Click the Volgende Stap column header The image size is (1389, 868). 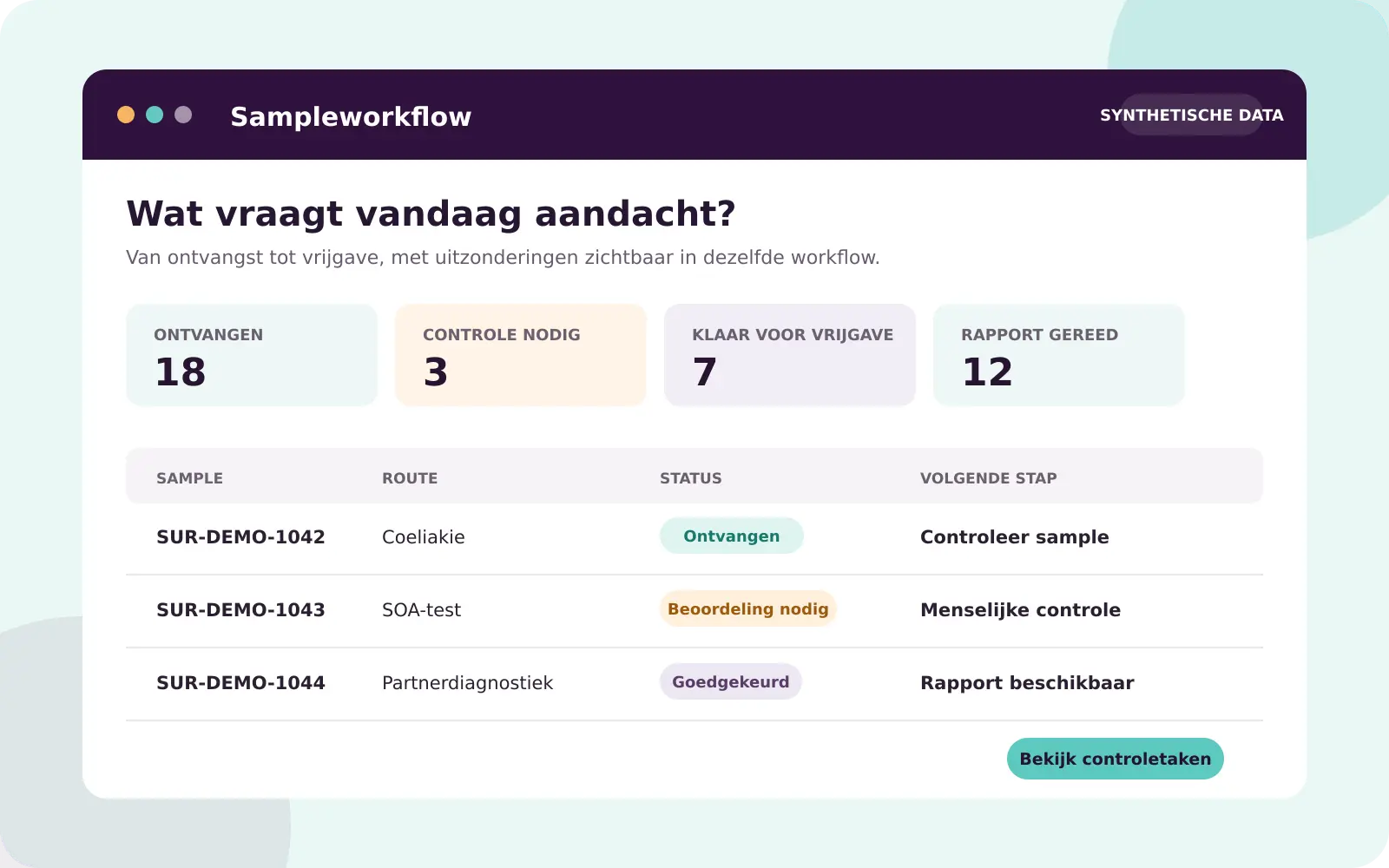988,478
